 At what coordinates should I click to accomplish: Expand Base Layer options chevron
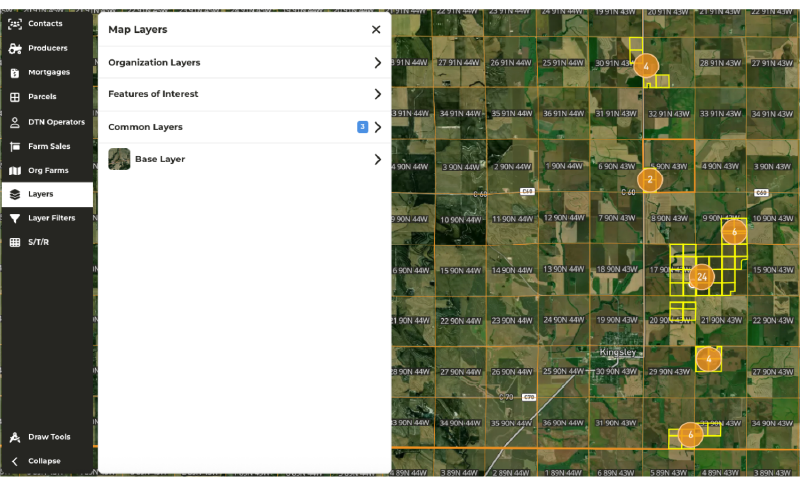click(377, 159)
